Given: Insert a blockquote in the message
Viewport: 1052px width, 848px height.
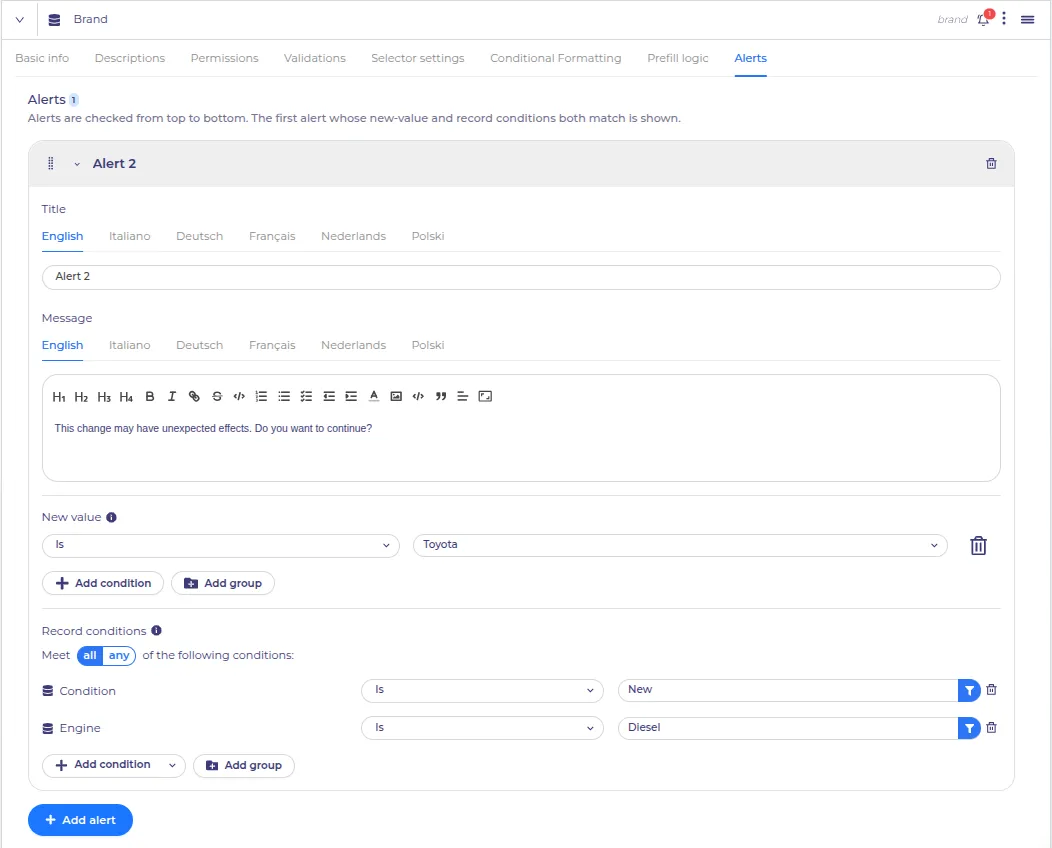Looking at the screenshot, I should click(x=441, y=396).
